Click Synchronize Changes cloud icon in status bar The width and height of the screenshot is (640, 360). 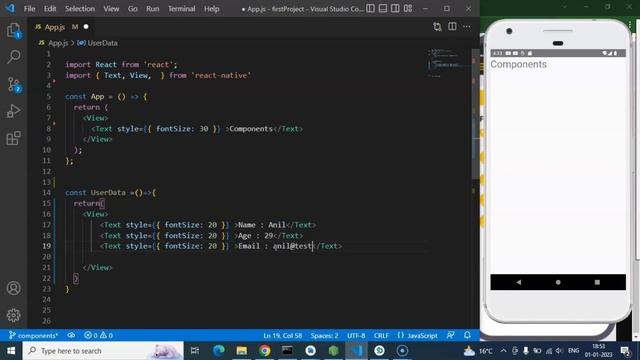[x=71, y=336]
